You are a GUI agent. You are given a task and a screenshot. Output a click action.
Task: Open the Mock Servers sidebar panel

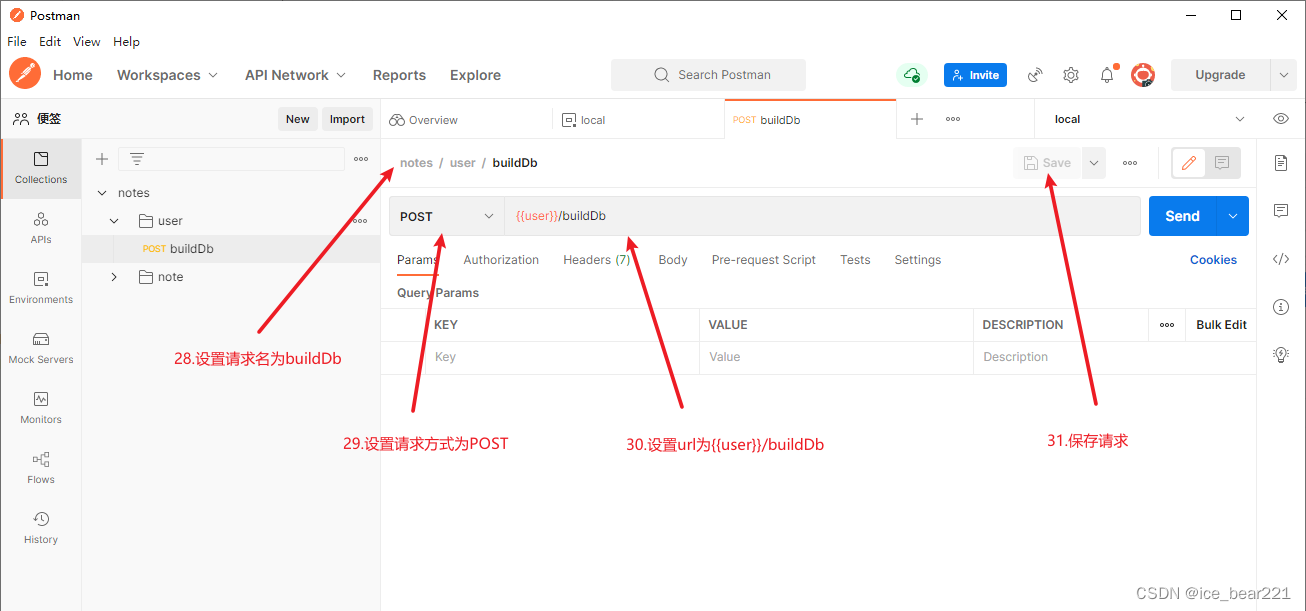pos(41,348)
